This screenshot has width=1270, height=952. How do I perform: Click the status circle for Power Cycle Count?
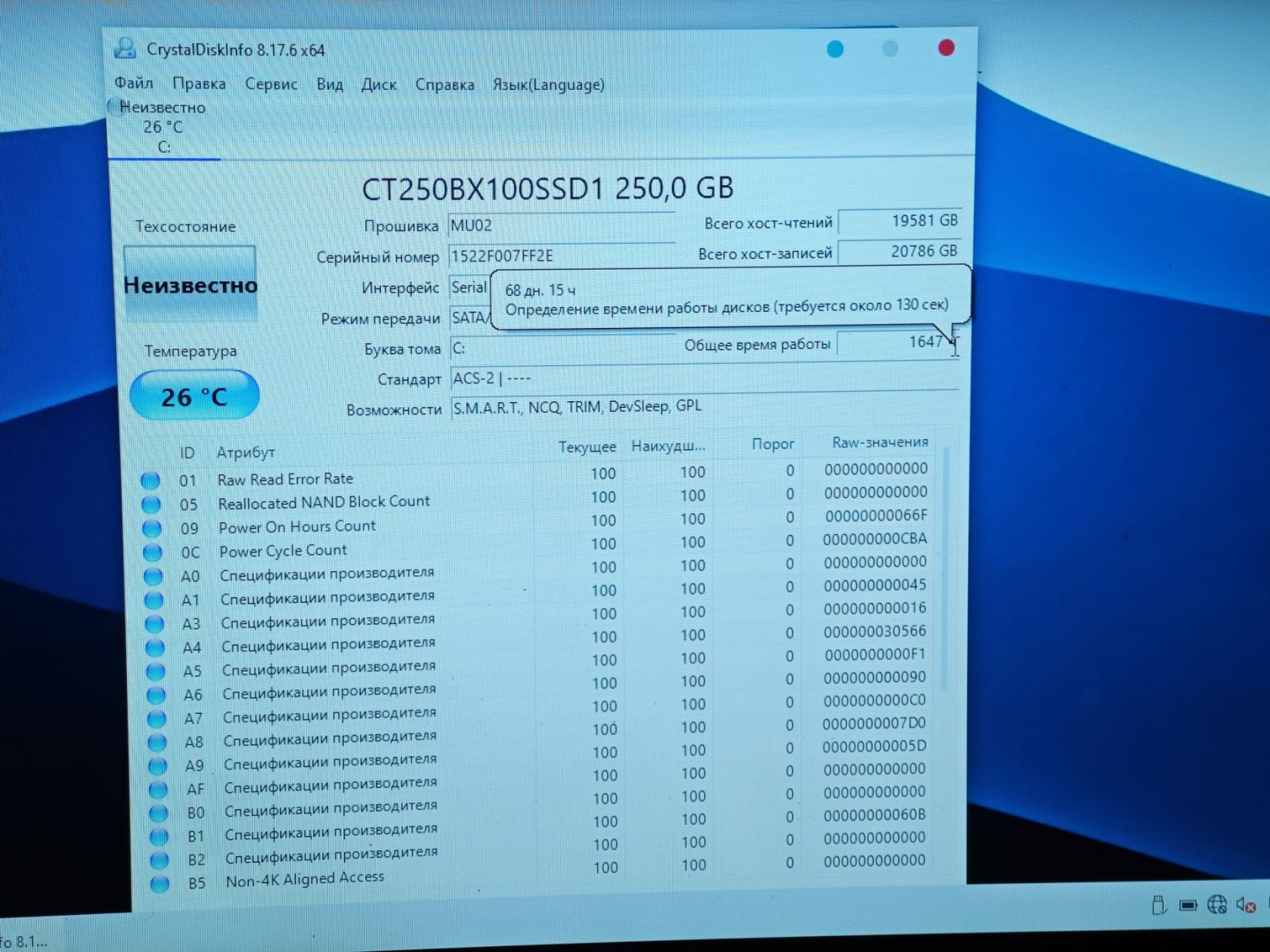click(x=152, y=552)
